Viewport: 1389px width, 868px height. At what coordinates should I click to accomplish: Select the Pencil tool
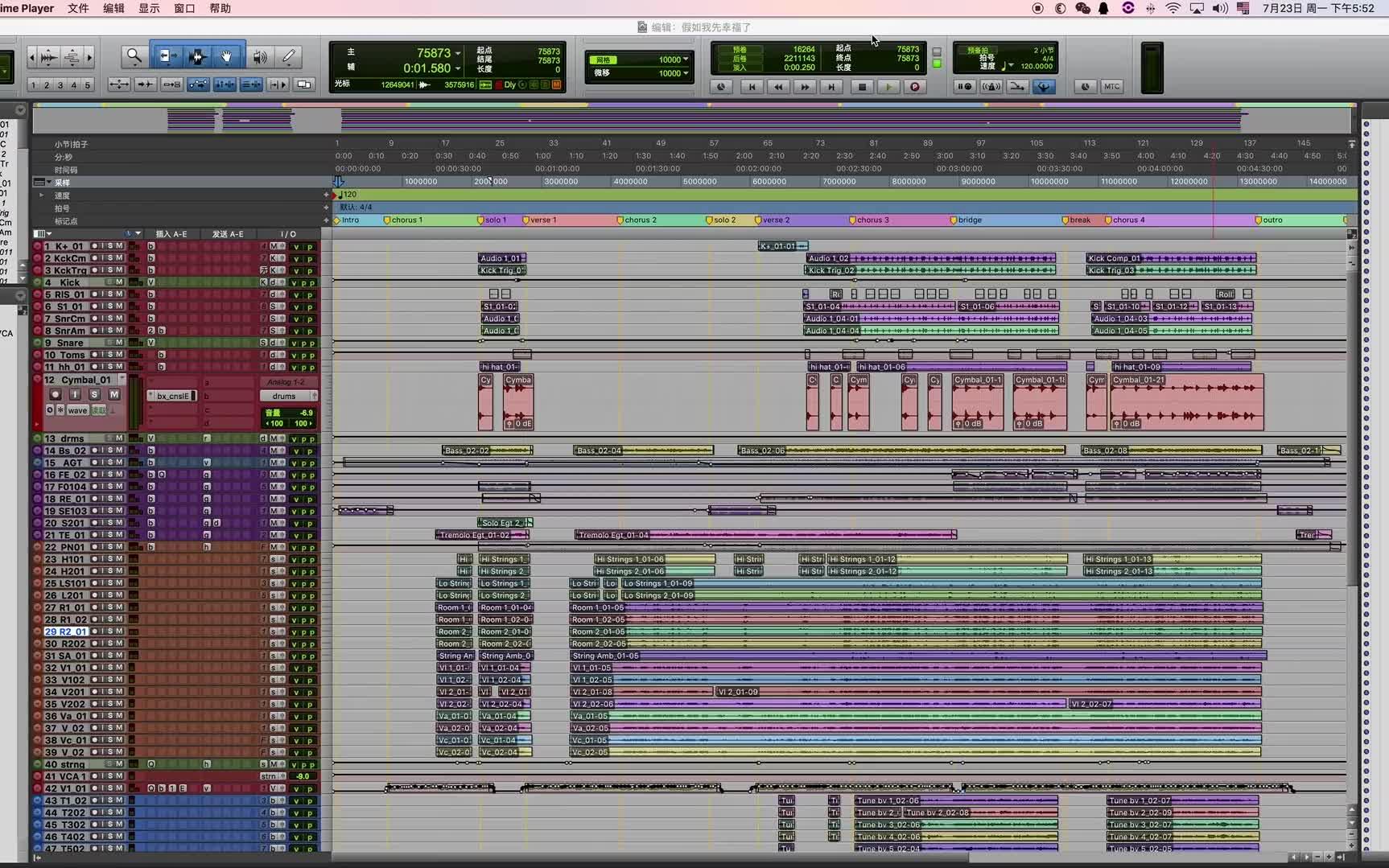[288, 56]
